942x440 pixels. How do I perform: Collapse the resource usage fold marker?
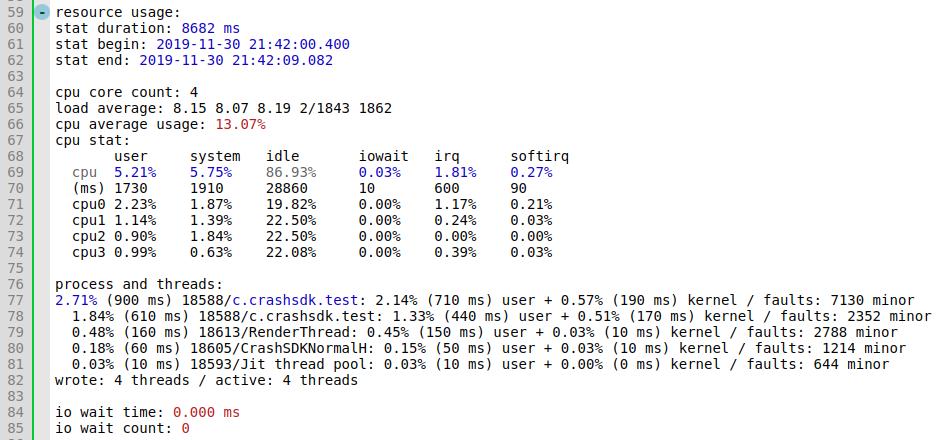click(40, 12)
